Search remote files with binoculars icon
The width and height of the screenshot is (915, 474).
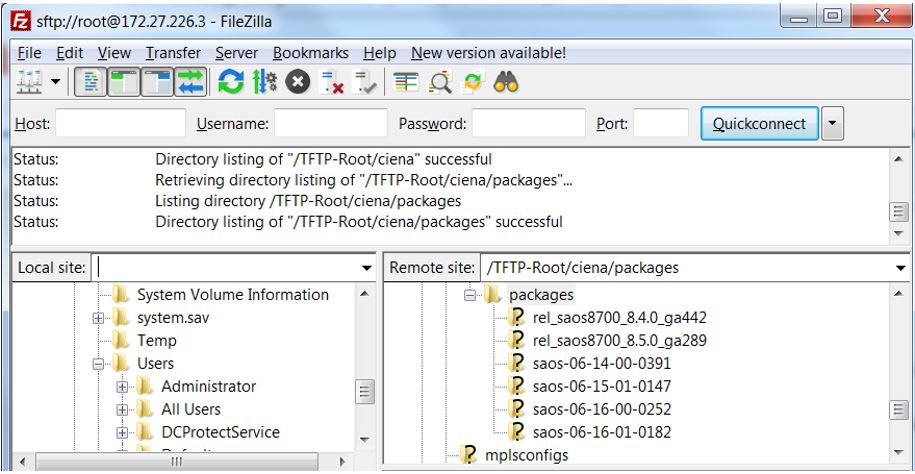click(x=505, y=84)
